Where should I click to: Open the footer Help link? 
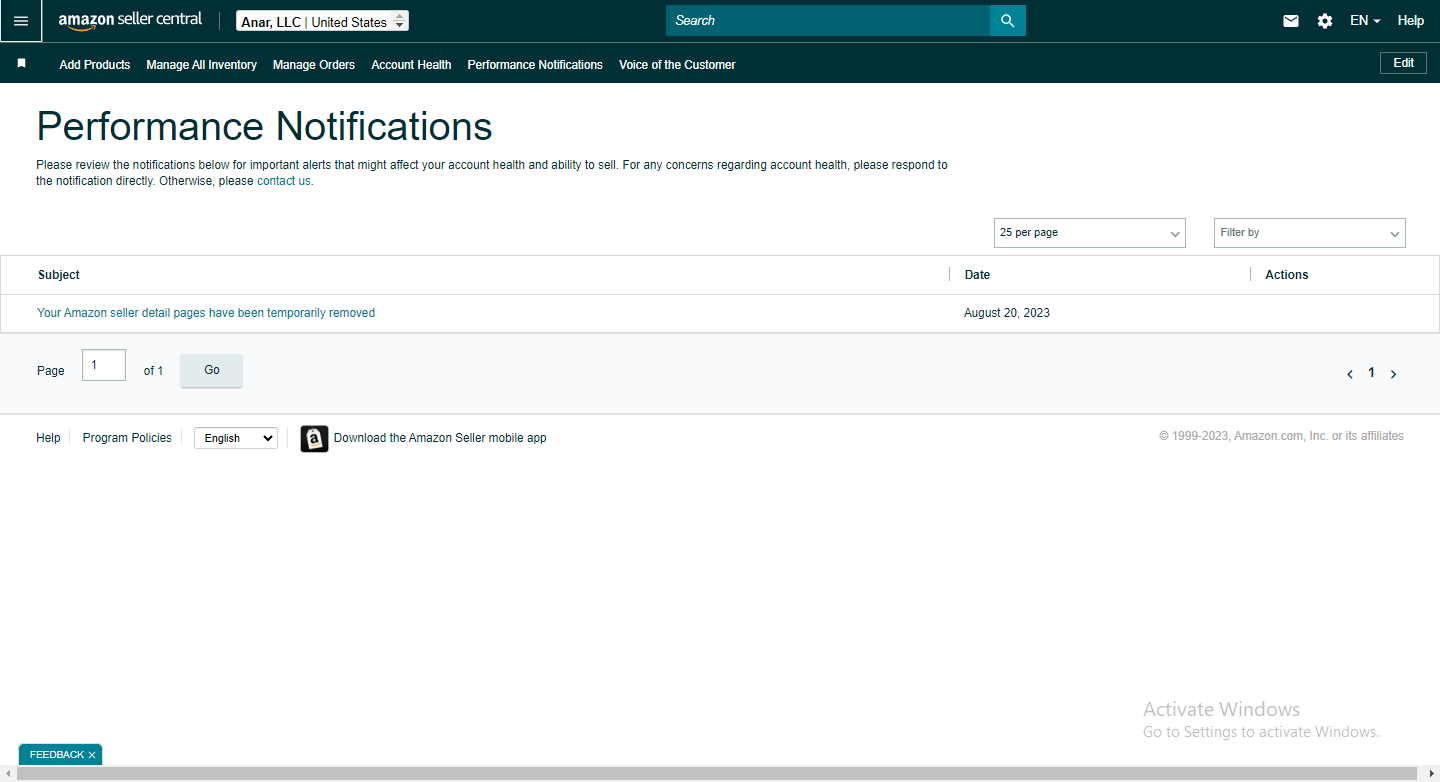48,438
